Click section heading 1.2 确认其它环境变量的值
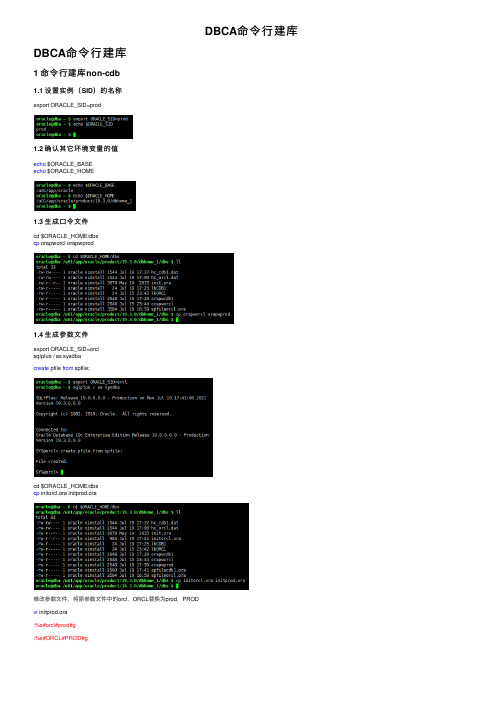 76,149
